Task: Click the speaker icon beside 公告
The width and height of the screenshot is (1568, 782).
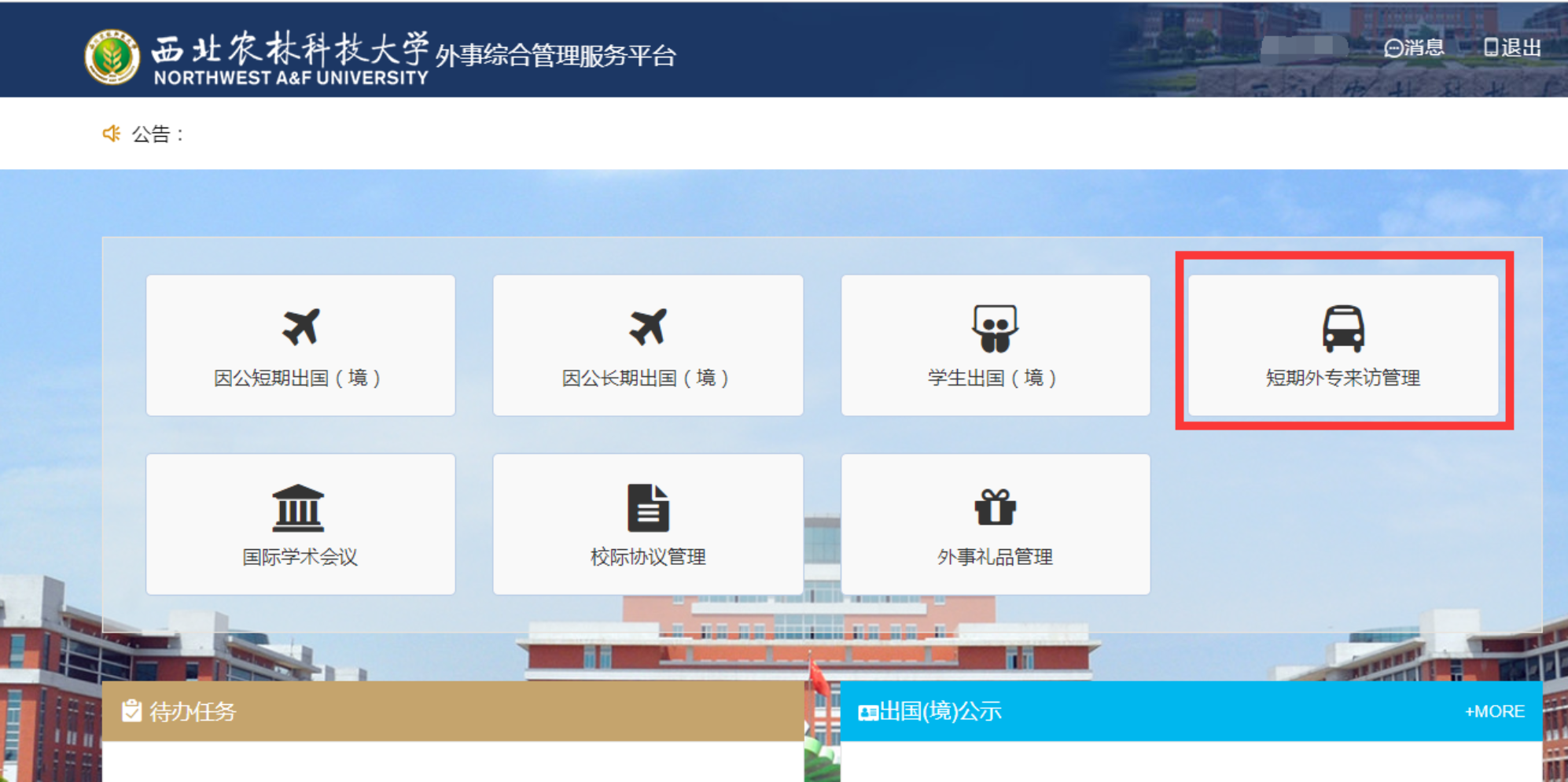Action: [x=112, y=134]
